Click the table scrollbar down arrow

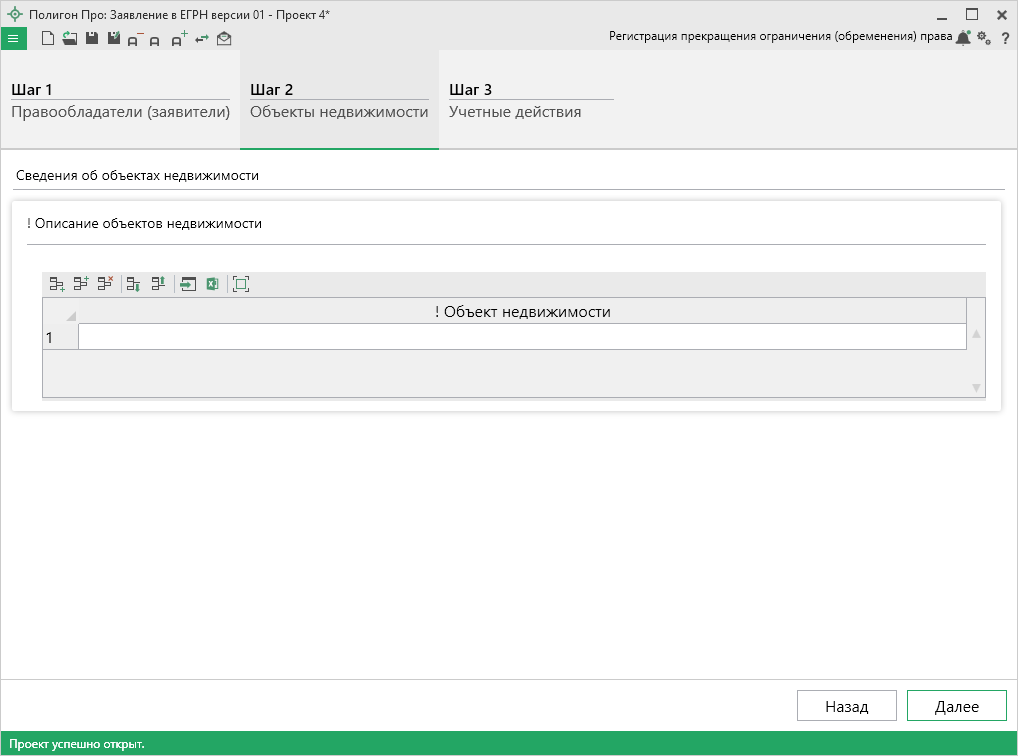click(x=976, y=387)
